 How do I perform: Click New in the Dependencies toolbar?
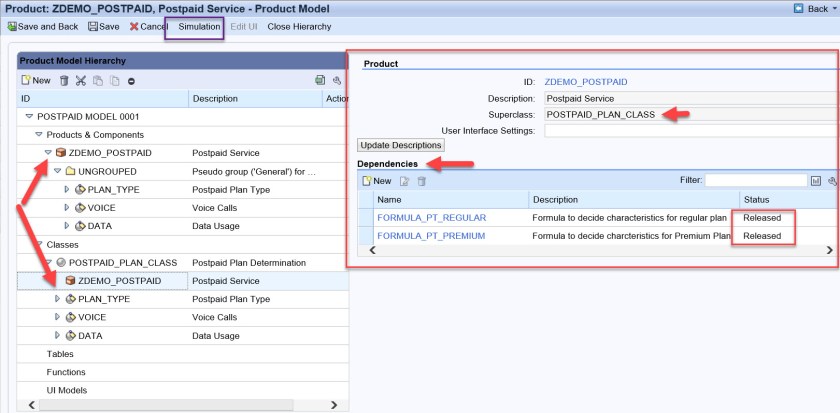pyautogui.click(x=376, y=181)
